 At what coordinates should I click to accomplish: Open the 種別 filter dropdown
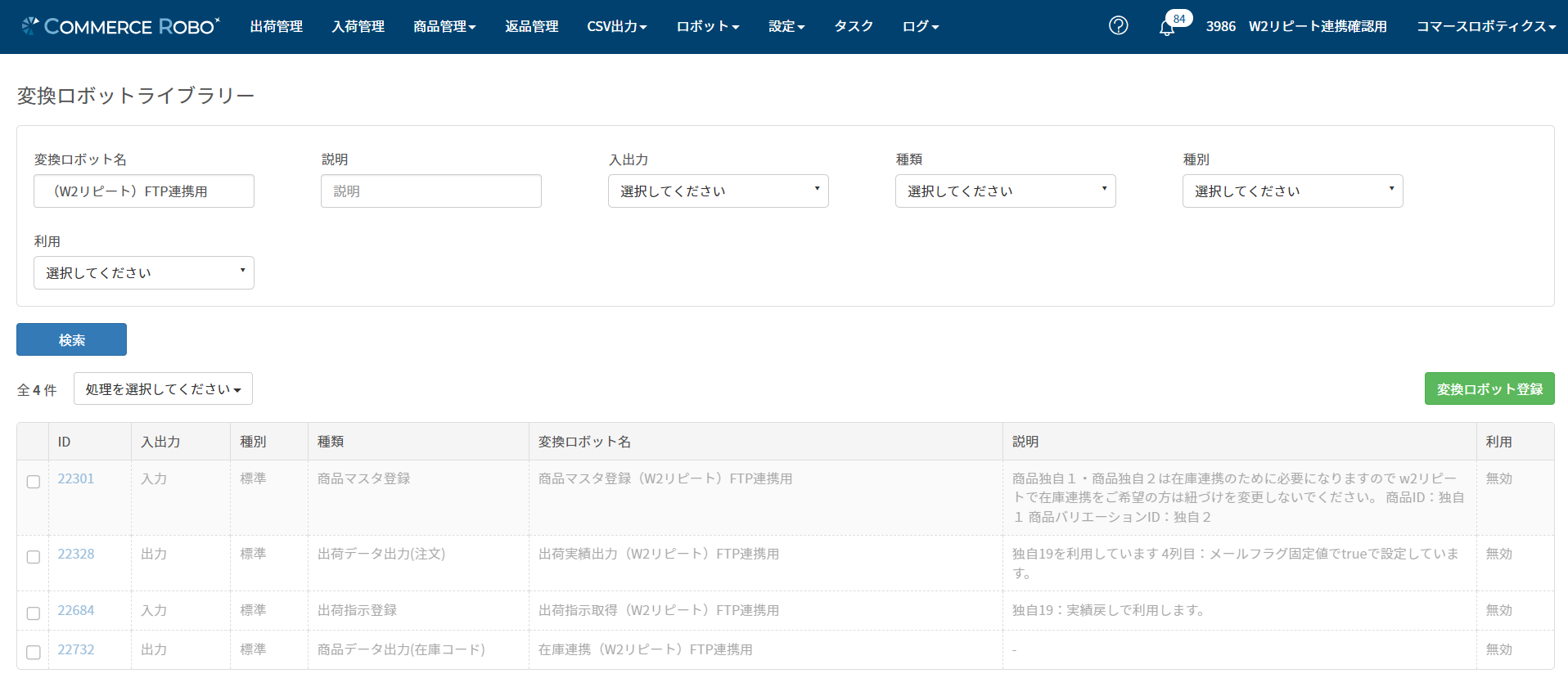(x=1292, y=191)
